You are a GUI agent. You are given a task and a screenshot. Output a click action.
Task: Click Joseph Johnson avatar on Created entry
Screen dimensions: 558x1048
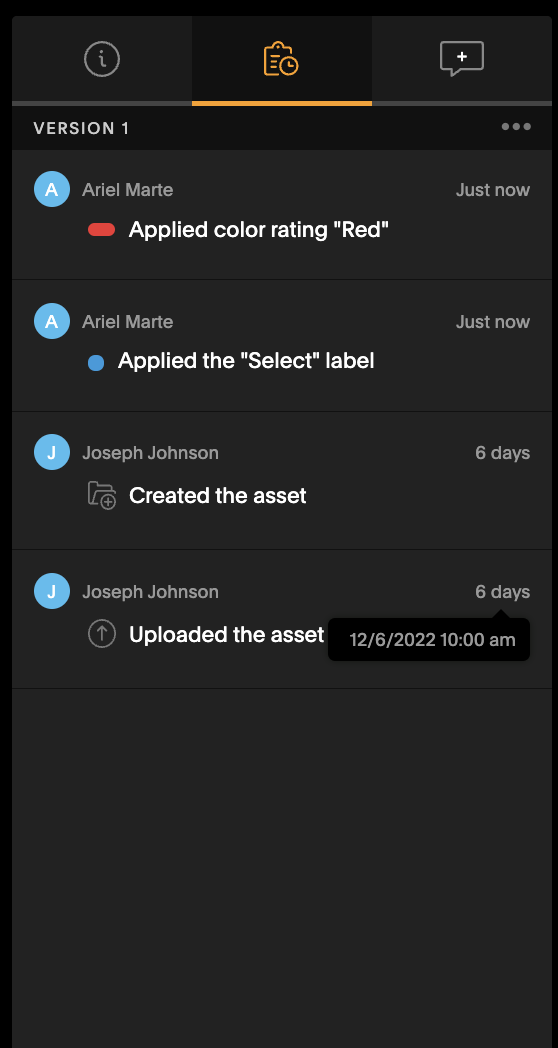[x=52, y=452]
